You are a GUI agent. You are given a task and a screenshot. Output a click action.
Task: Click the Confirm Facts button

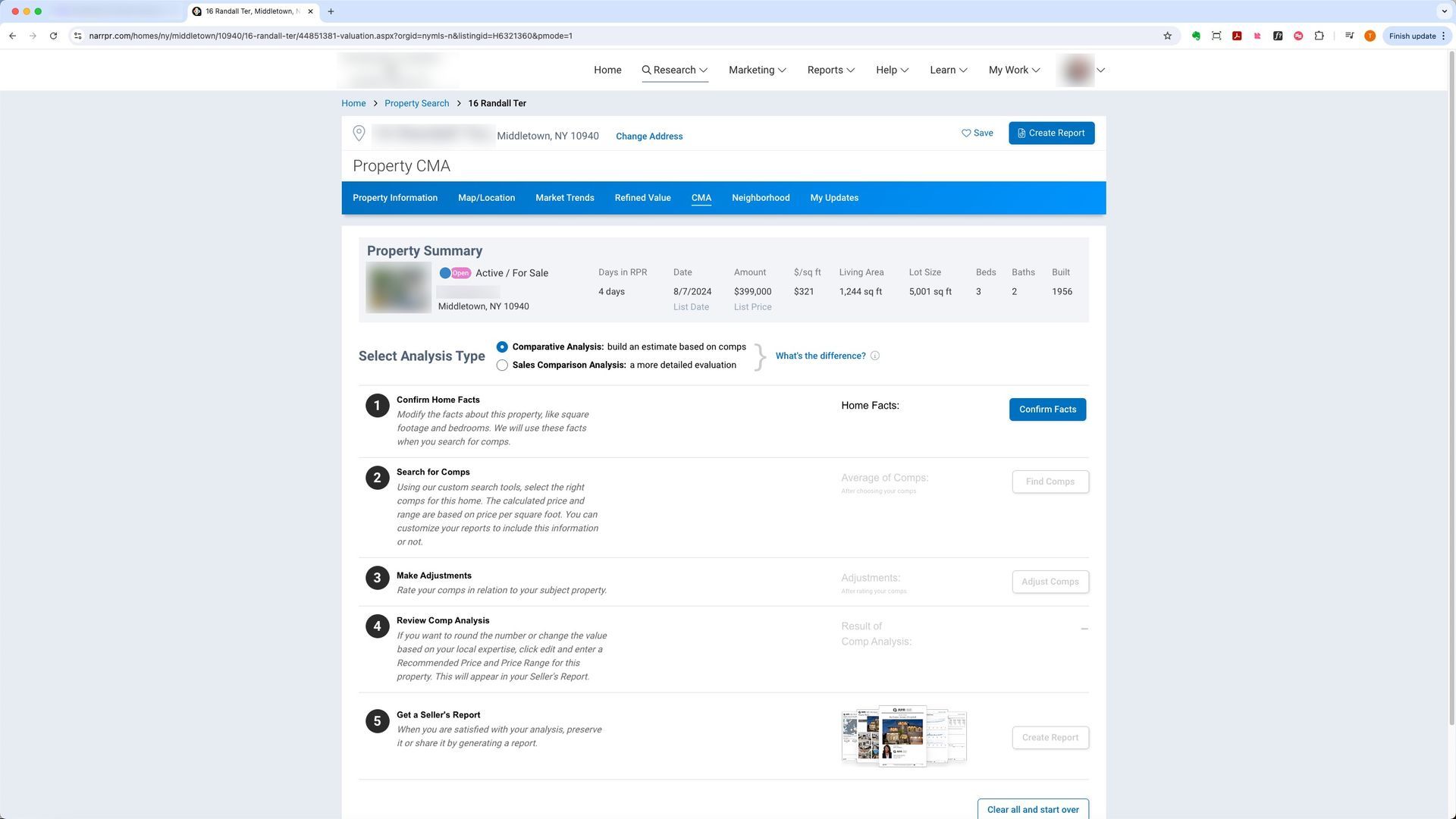[x=1046, y=409]
